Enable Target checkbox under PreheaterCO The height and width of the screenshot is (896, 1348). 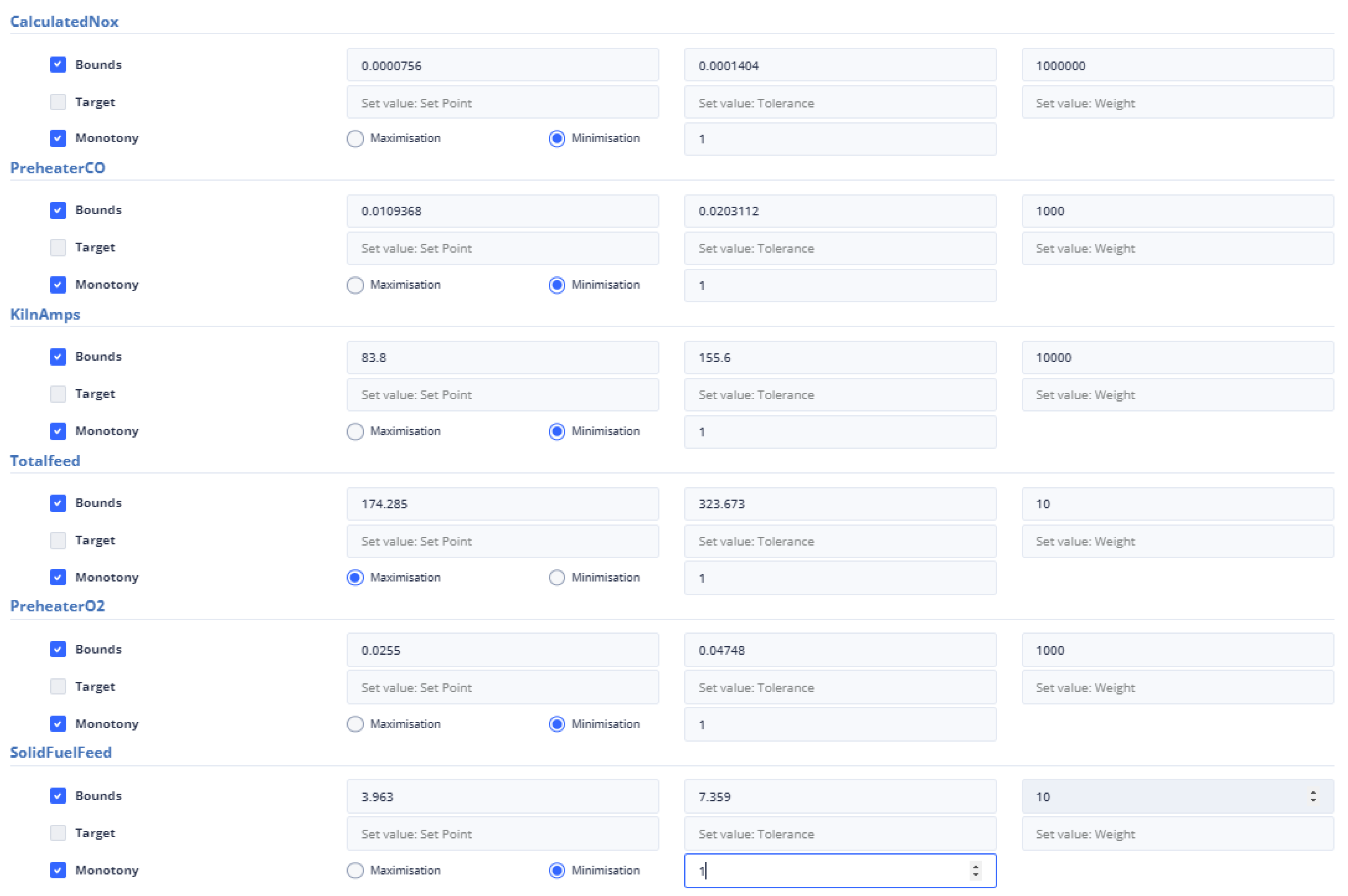58,247
